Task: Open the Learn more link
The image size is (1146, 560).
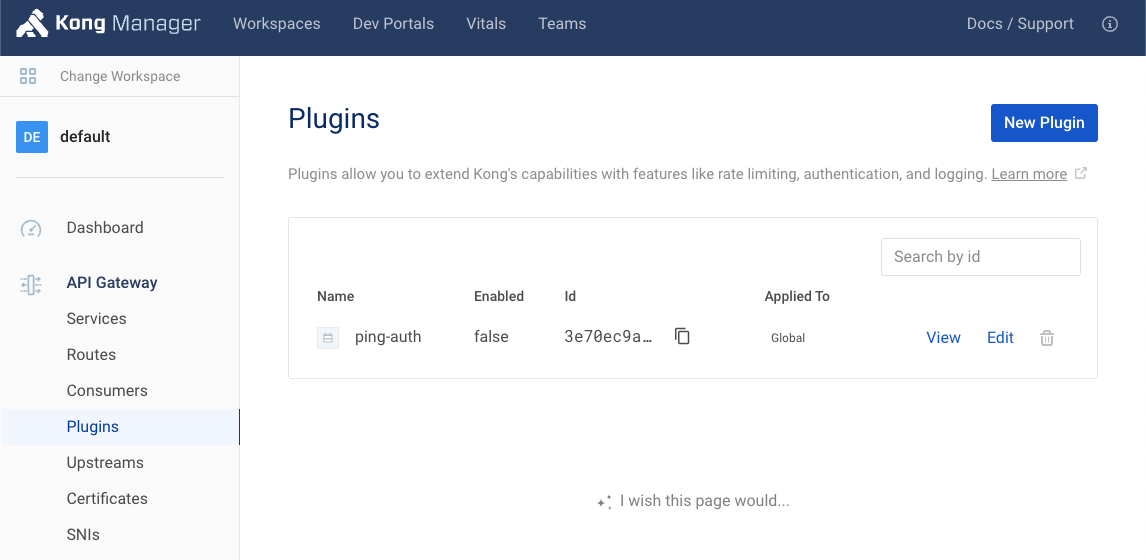Action: (1029, 174)
